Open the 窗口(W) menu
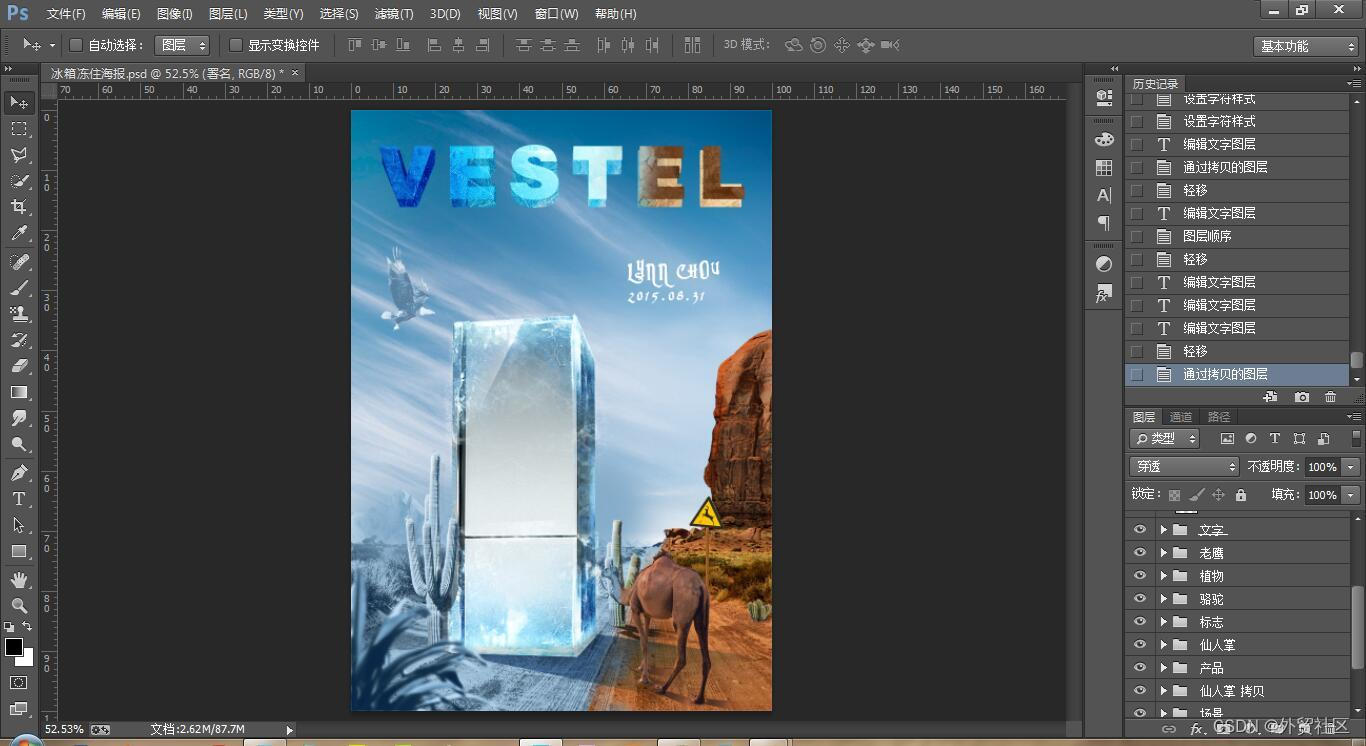Image resolution: width=1366 pixels, height=746 pixels. [x=556, y=14]
